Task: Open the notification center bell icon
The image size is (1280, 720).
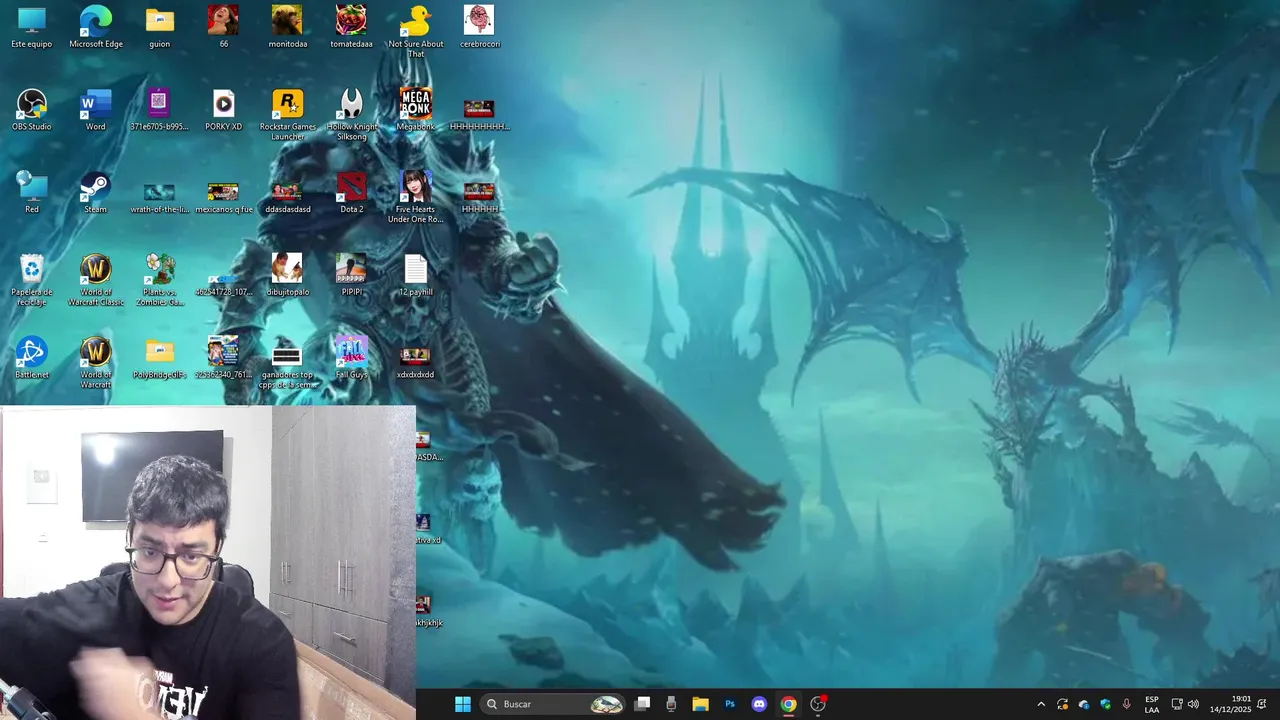Action: [1262, 704]
